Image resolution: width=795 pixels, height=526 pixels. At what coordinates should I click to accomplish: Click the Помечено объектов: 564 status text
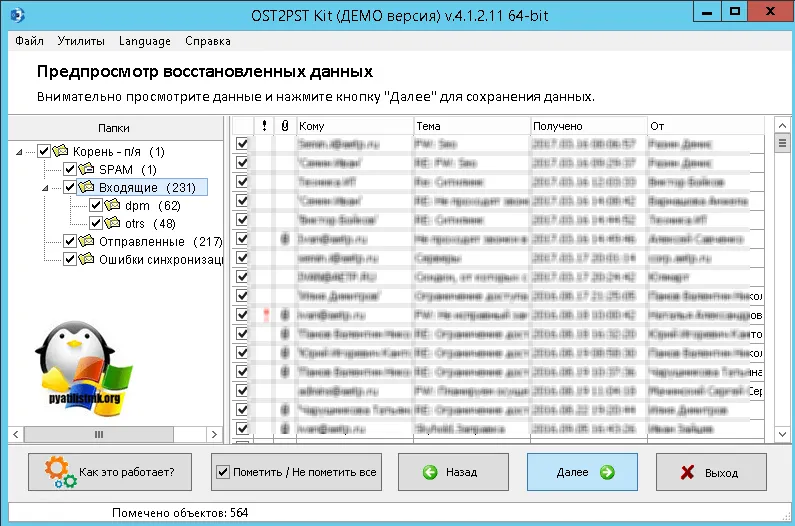click(x=180, y=513)
